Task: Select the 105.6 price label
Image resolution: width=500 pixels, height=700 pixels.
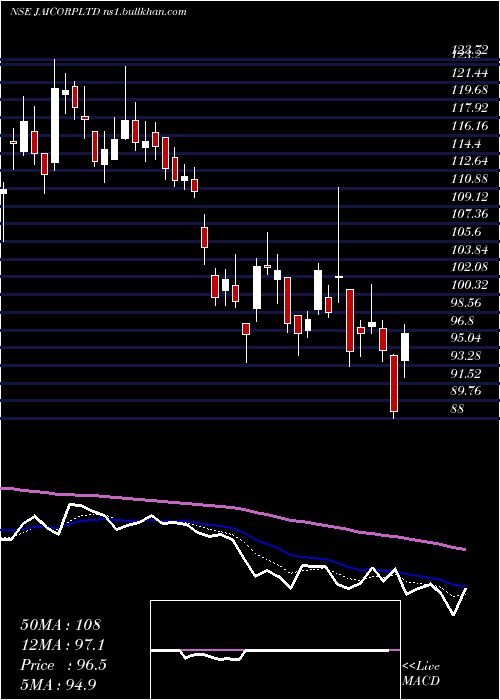Action: pos(466,232)
